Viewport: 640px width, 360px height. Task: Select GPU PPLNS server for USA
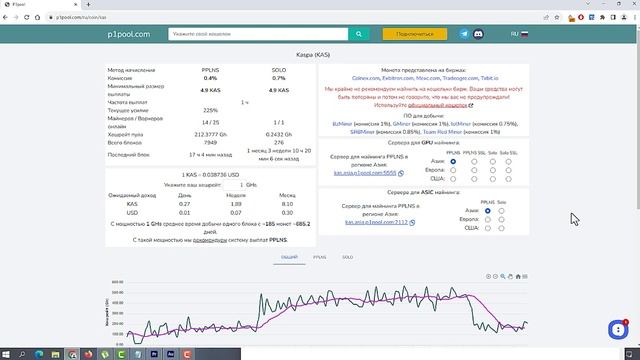tap(453, 179)
